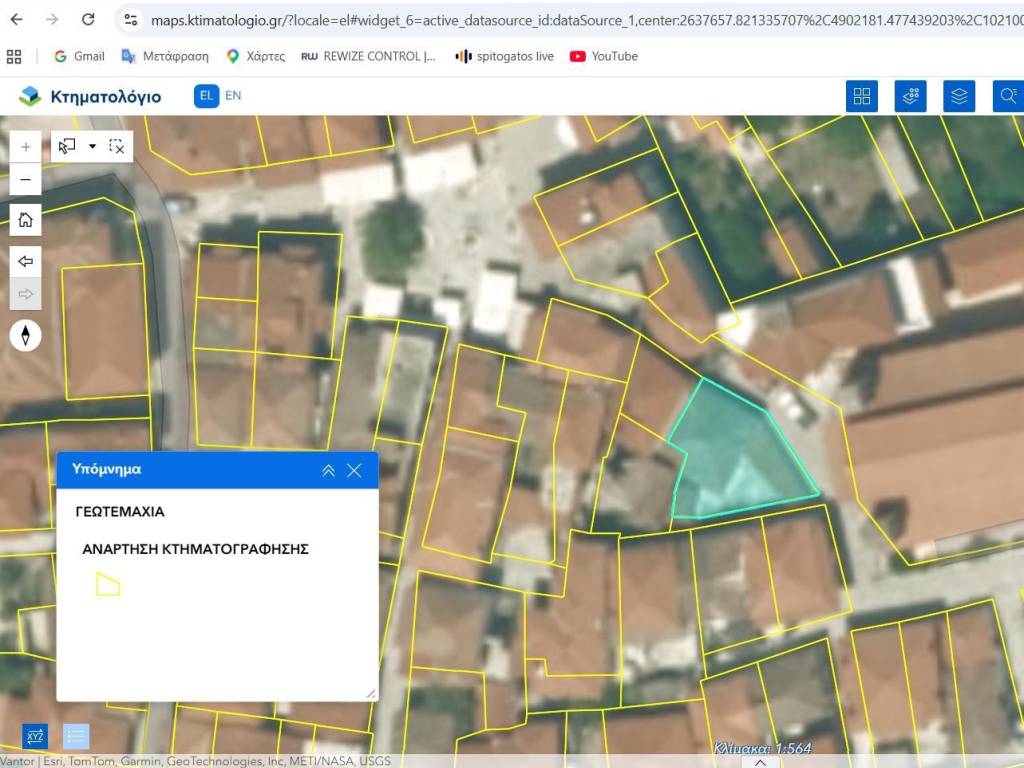Open the selection tool mode dropdown

coord(93,146)
